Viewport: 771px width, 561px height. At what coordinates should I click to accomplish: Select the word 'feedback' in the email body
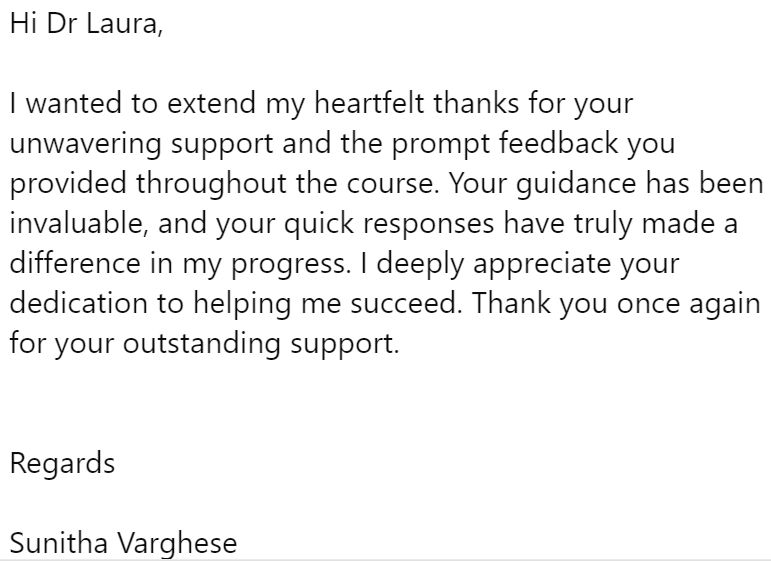(559, 143)
